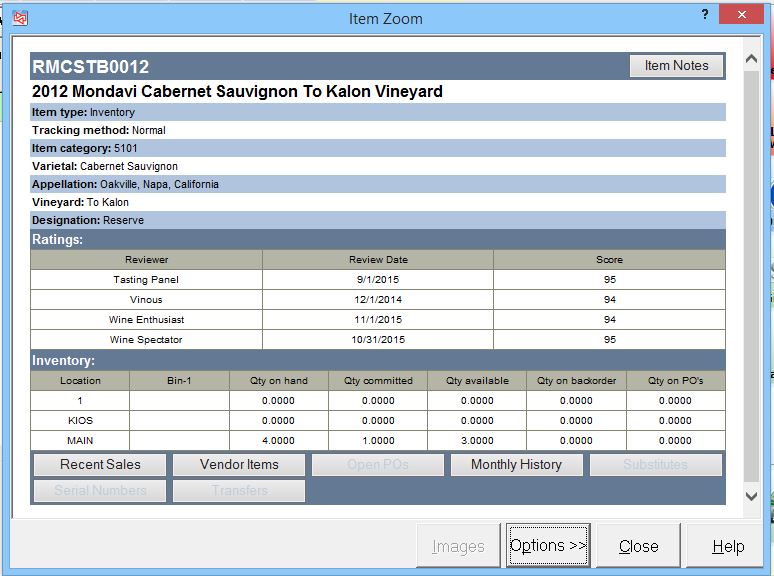Click the Wine Spectator reviewer row
This screenshot has width=774, height=576.
click(146, 340)
